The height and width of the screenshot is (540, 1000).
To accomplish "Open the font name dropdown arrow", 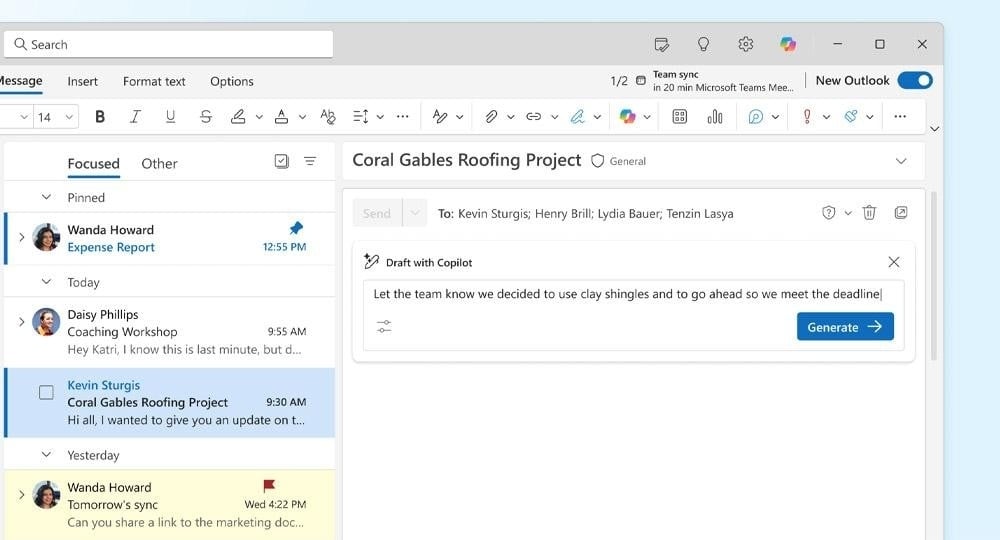I will [x=24, y=117].
